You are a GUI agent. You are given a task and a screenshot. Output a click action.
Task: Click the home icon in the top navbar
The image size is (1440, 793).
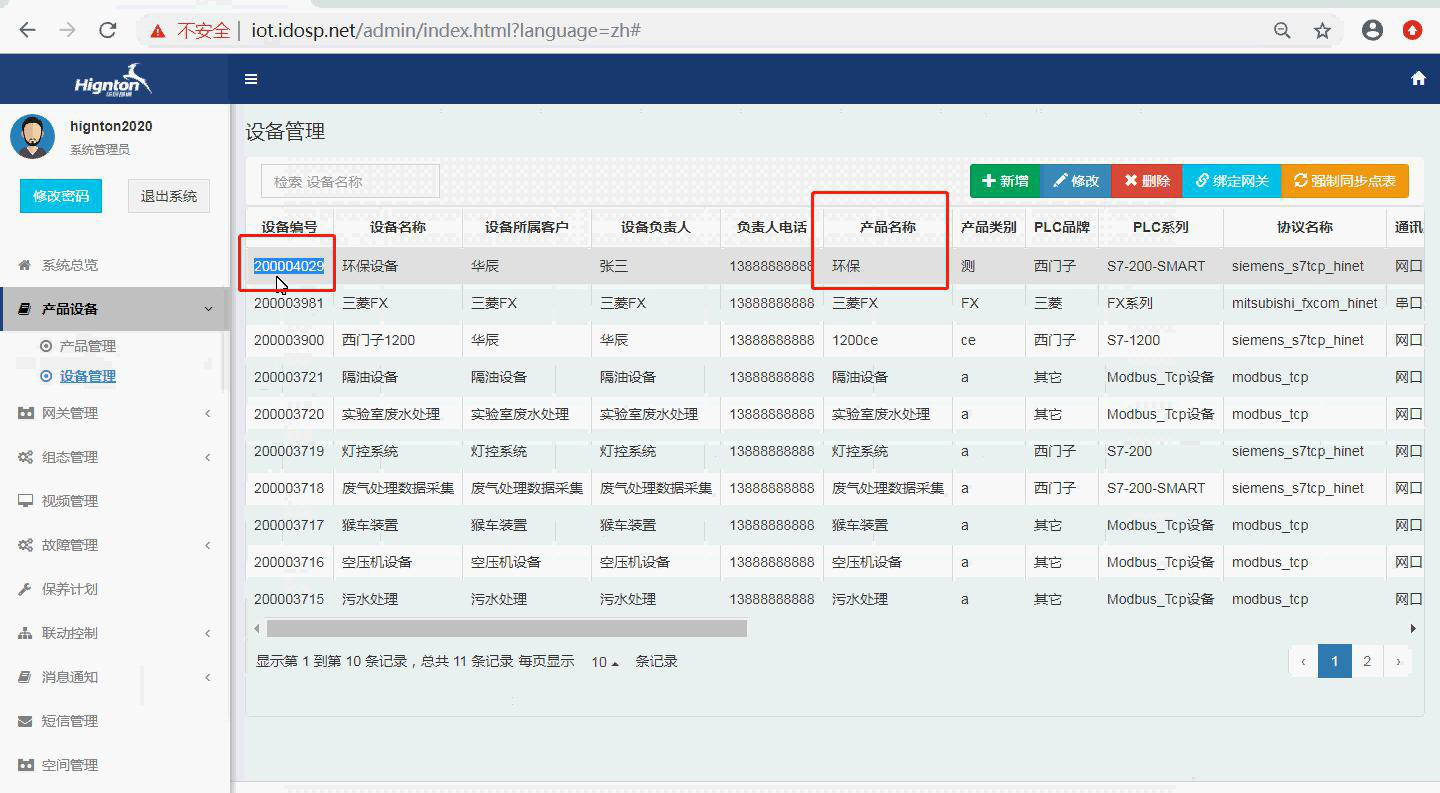coord(1417,77)
